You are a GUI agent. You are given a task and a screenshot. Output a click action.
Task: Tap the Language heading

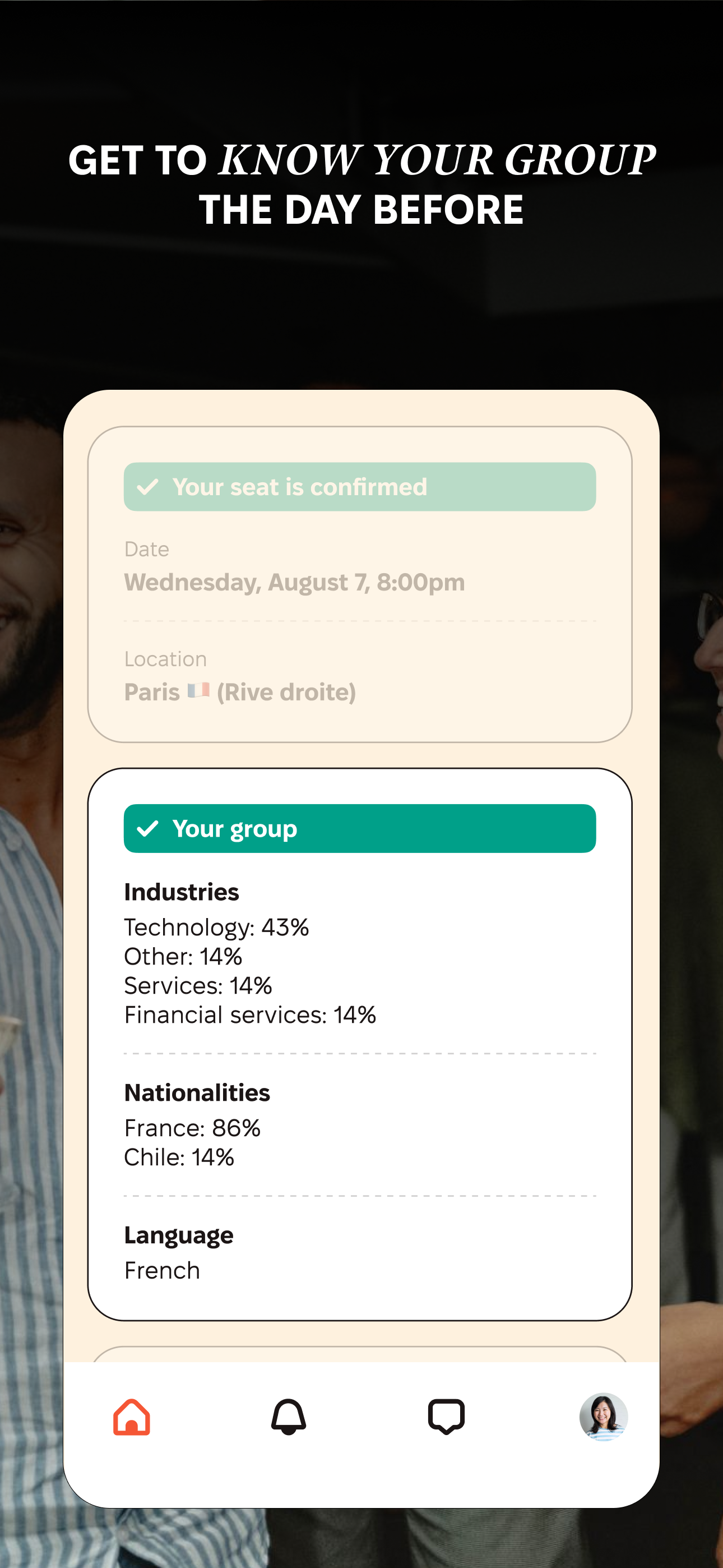pyautogui.click(x=178, y=1235)
